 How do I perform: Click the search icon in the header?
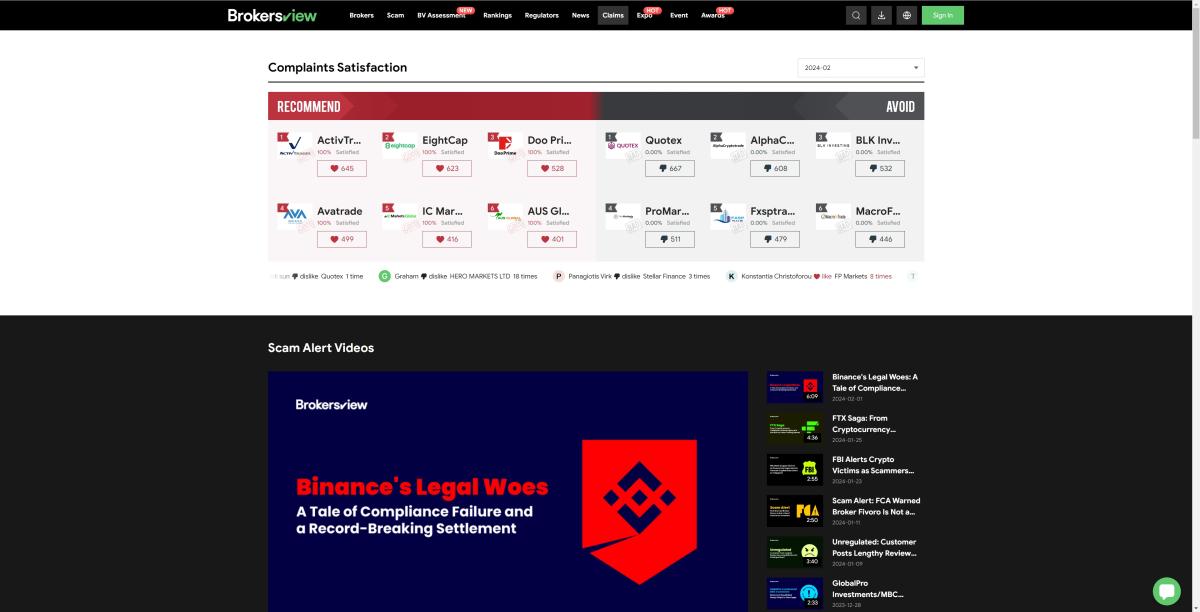856,15
